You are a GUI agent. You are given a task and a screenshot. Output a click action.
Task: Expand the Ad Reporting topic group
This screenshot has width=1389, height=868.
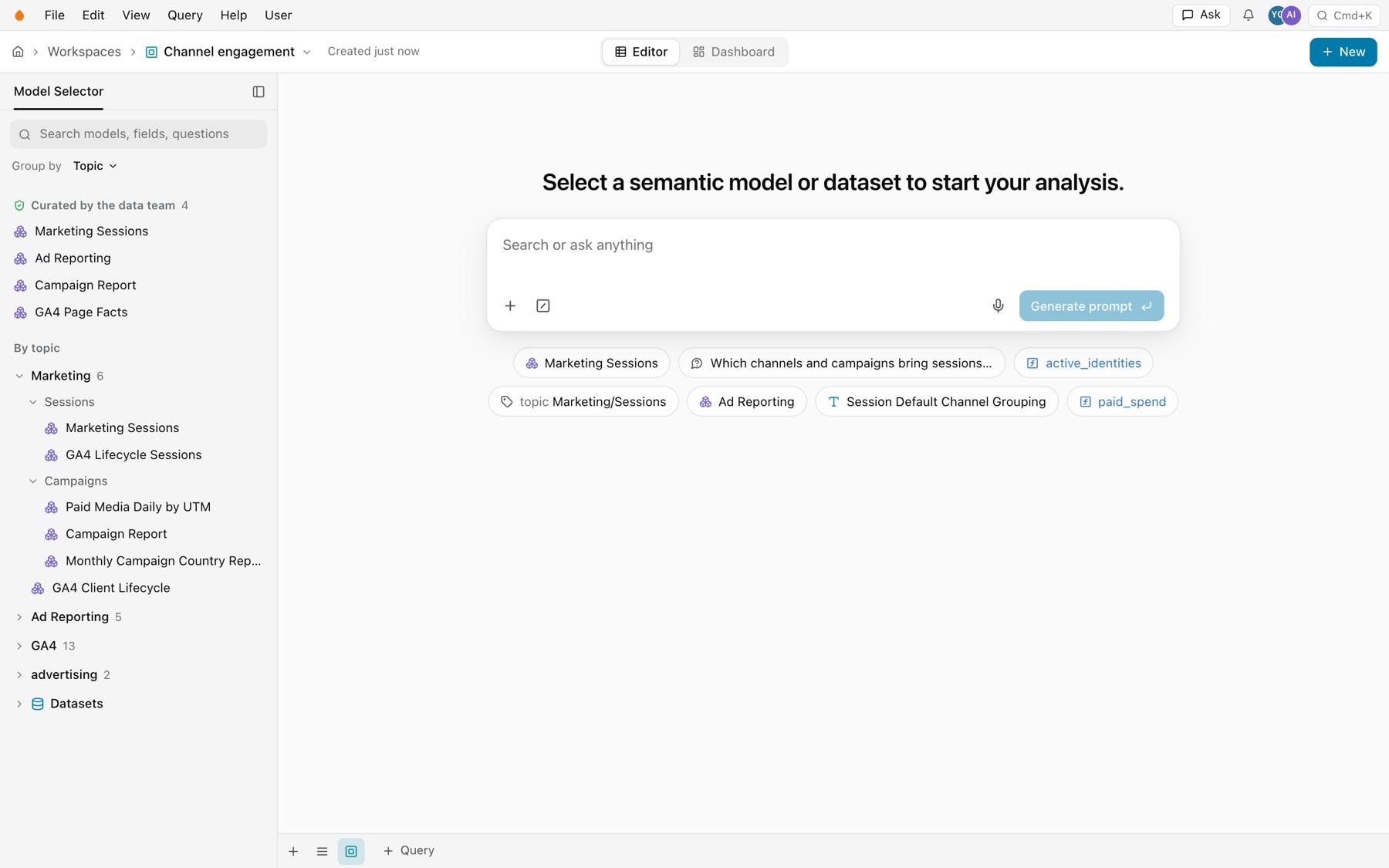(19, 617)
